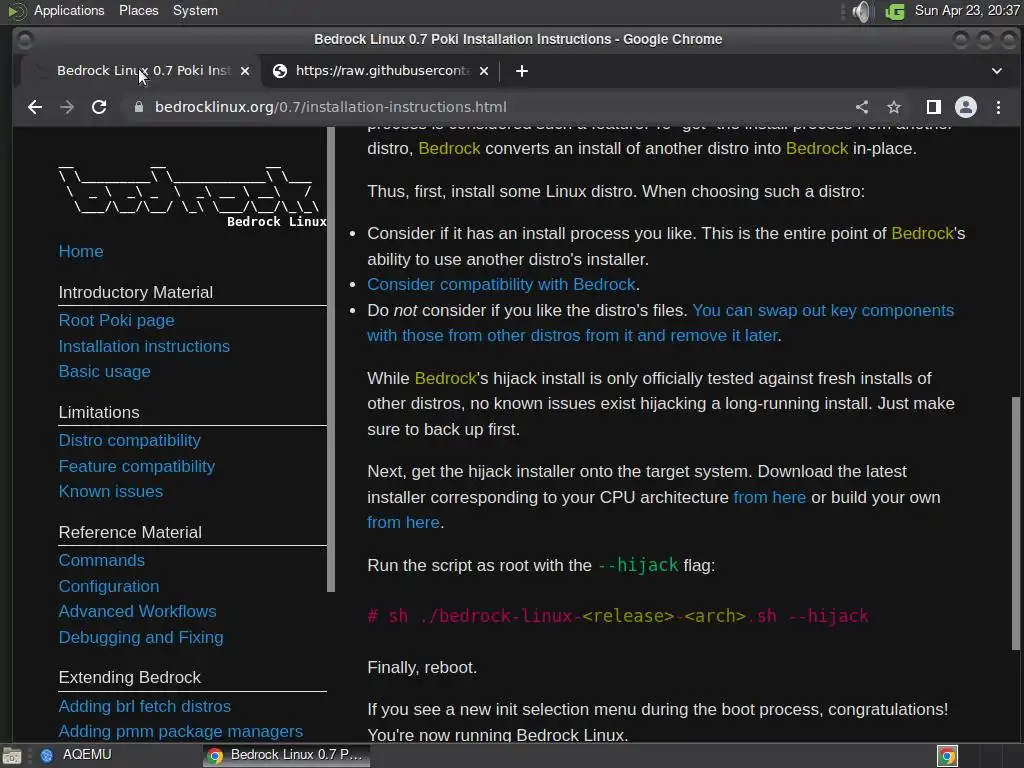Close the Bedrock Linux 0.7 Poki tab
The image size is (1024, 768).
(245, 71)
